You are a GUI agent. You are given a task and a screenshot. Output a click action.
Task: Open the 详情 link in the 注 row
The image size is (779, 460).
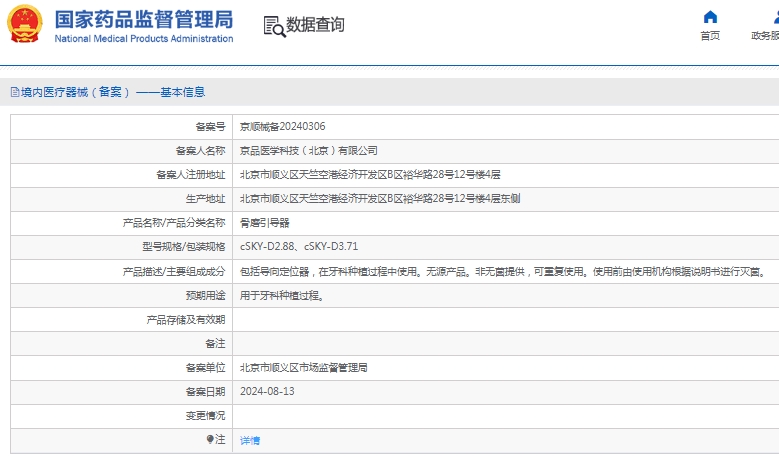(x=250, y=440)
